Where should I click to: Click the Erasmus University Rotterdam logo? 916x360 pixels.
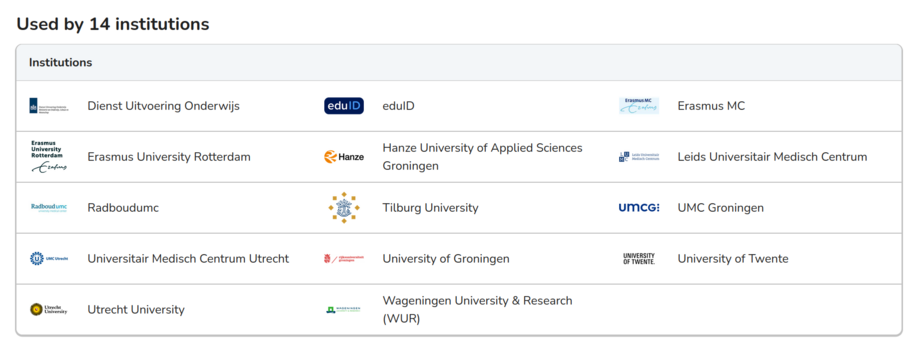pyautogui.click(x=49, y=157)
